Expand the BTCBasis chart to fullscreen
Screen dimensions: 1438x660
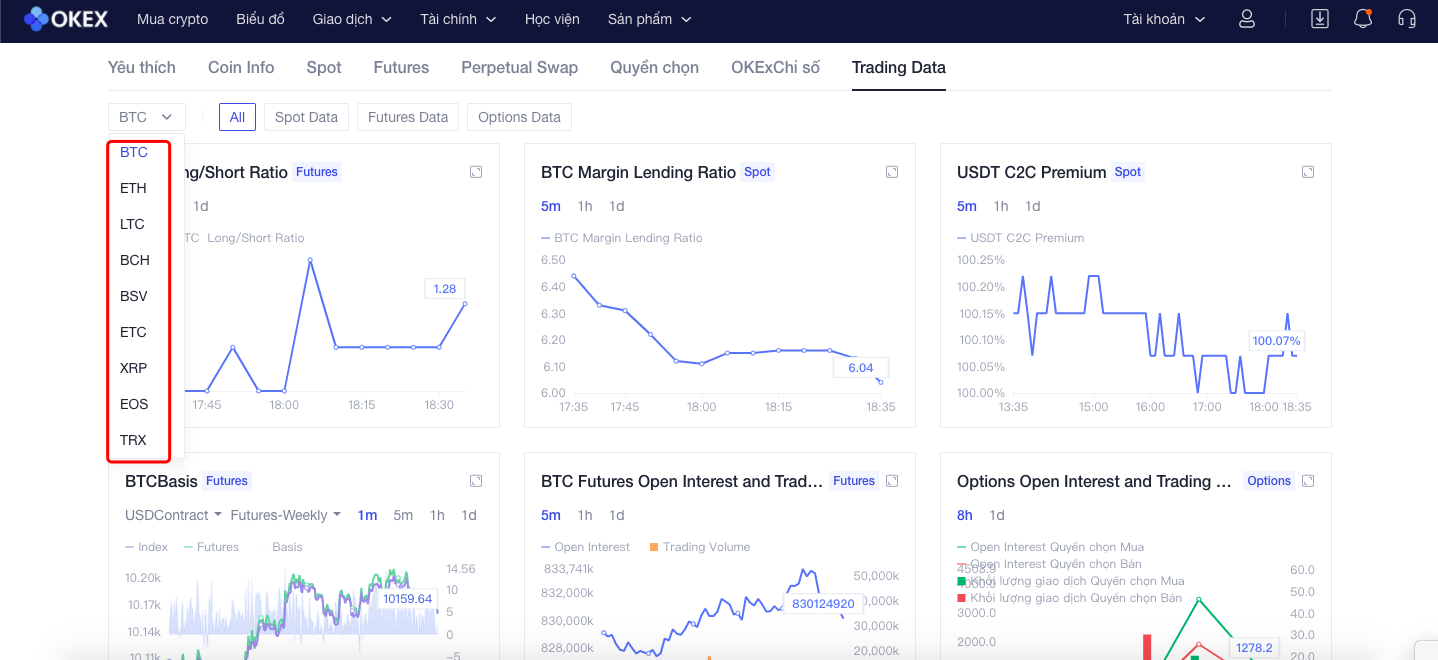(x=476, y=481)
